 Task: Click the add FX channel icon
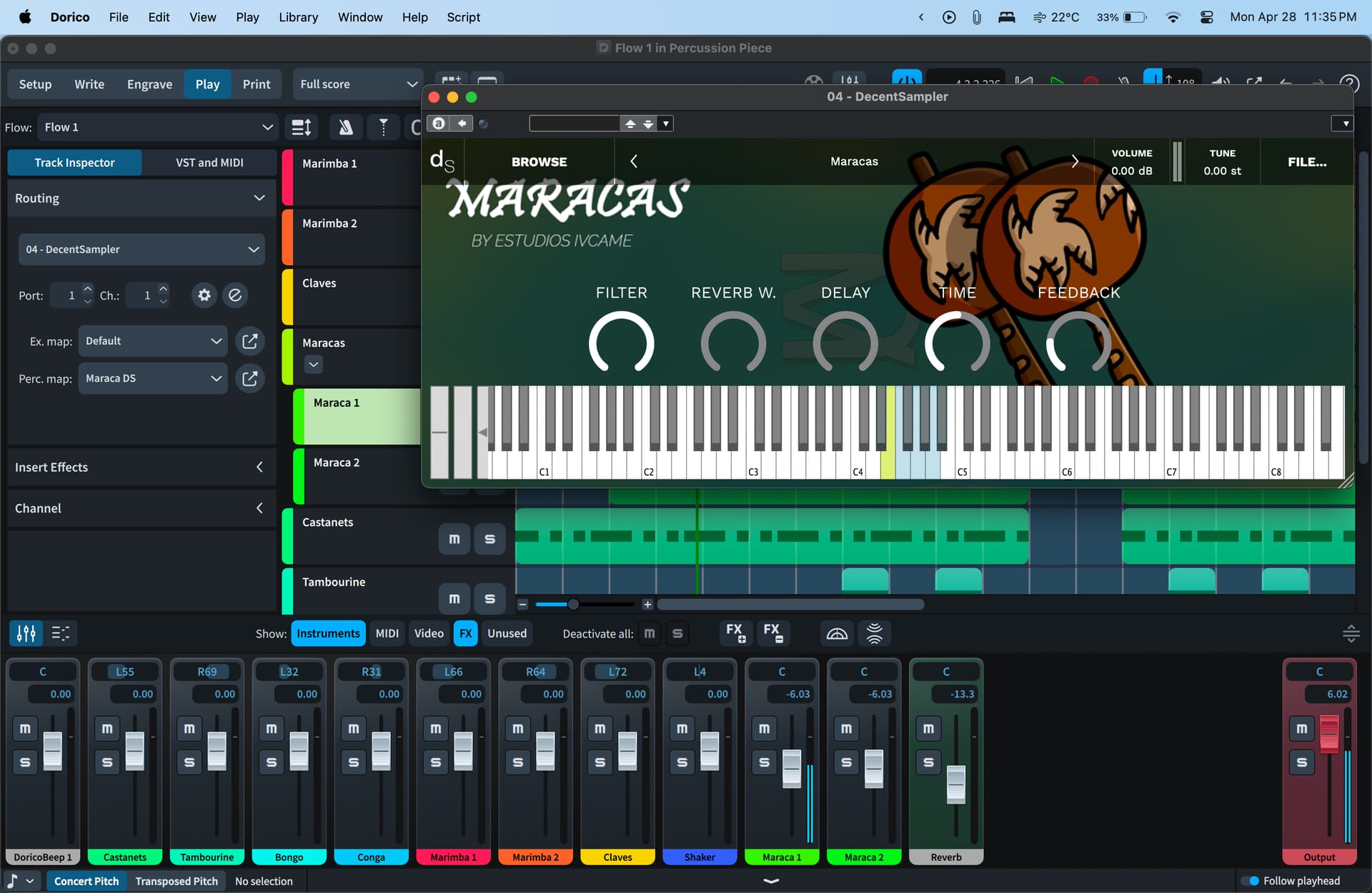(735, 633)
